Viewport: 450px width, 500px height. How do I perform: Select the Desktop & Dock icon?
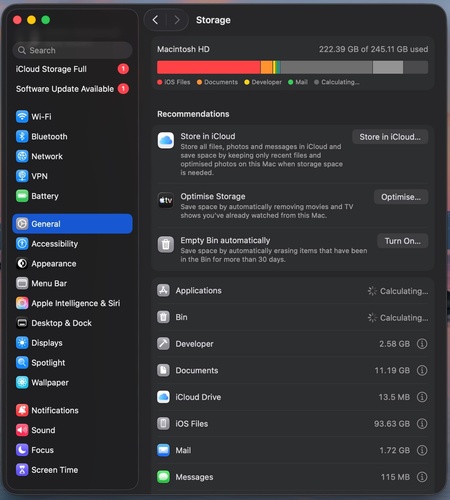tap(22, 323)
